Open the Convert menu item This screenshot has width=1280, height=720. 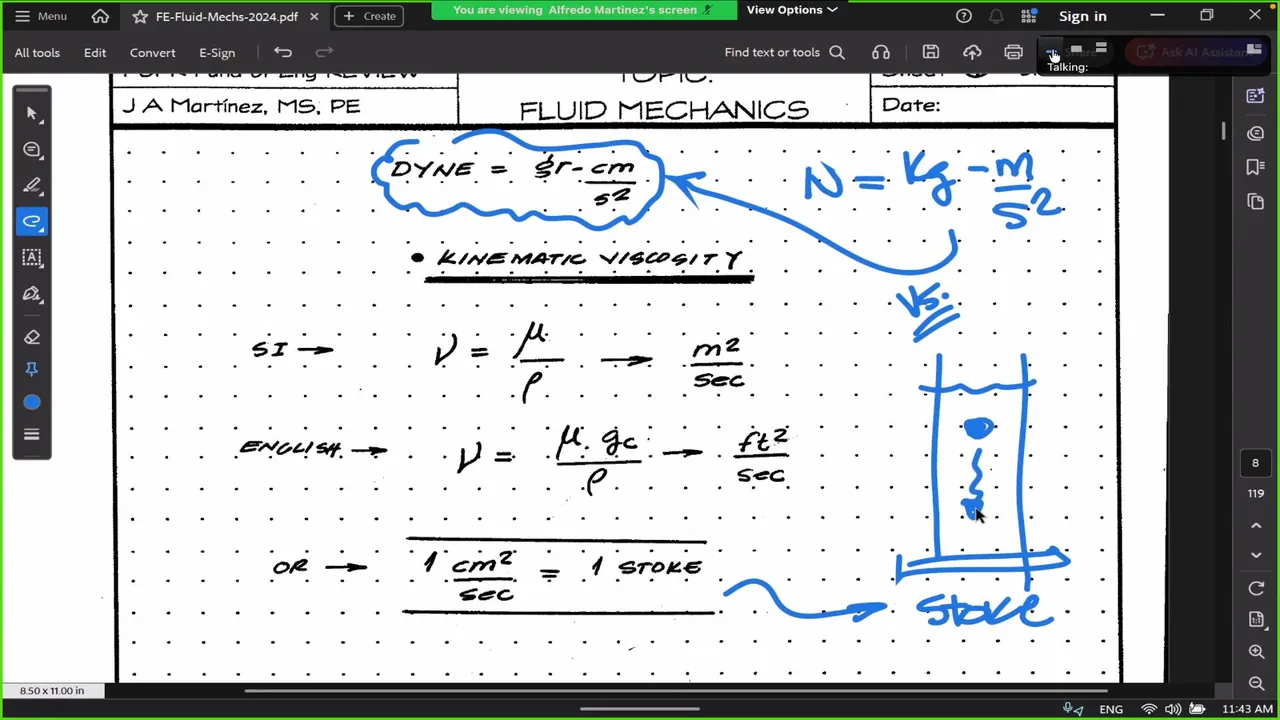tap(152, 52)
